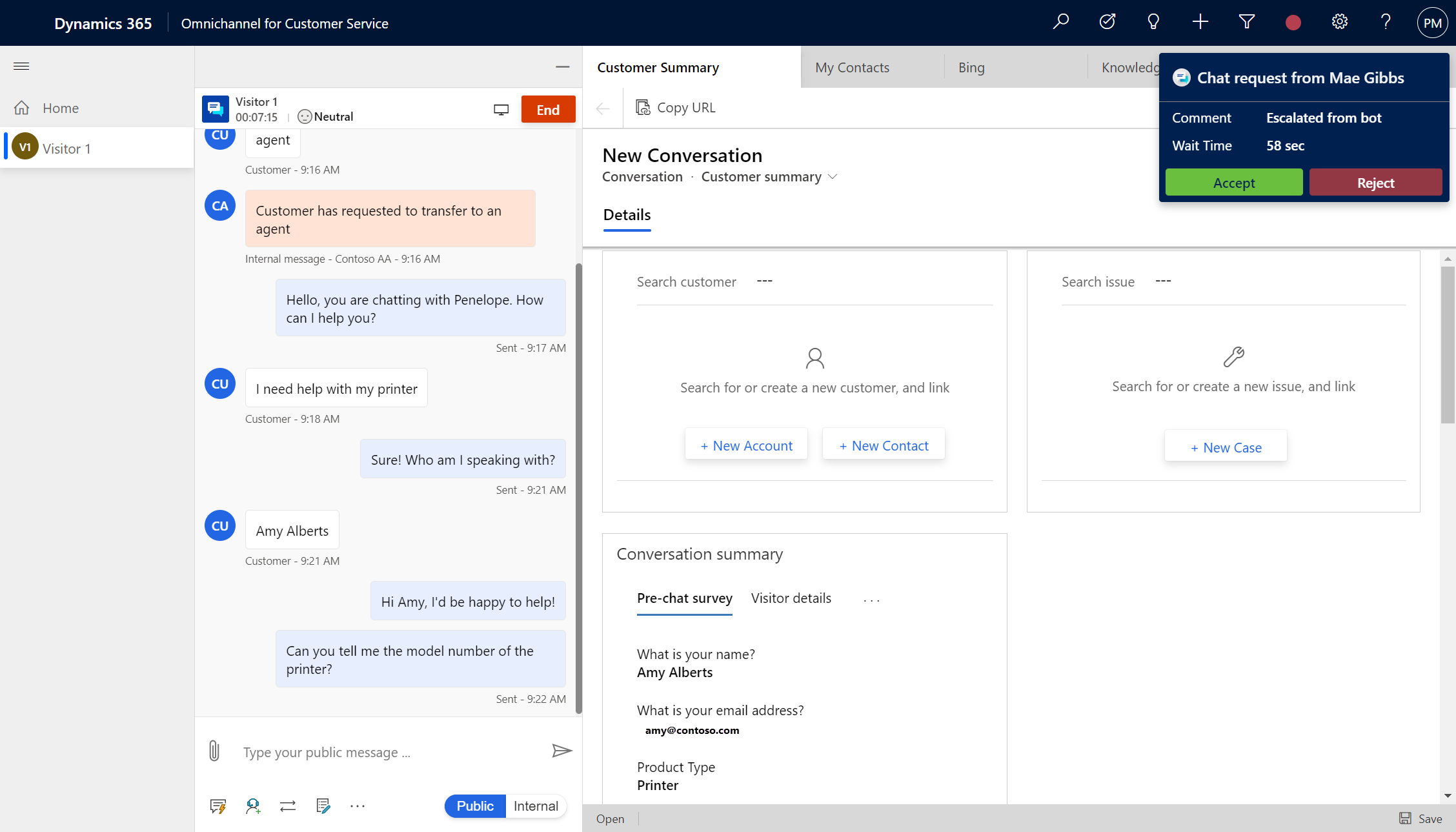Select the Pre-chat survey tab
This screenshot has width=1456, height=832.
pyautogui.click(x=685, y=598)
